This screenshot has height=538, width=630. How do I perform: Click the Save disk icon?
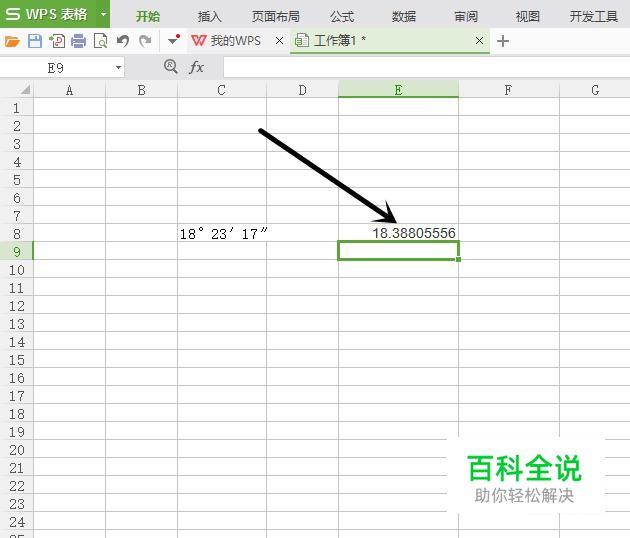pyautogui.click(x=35, y=41)
